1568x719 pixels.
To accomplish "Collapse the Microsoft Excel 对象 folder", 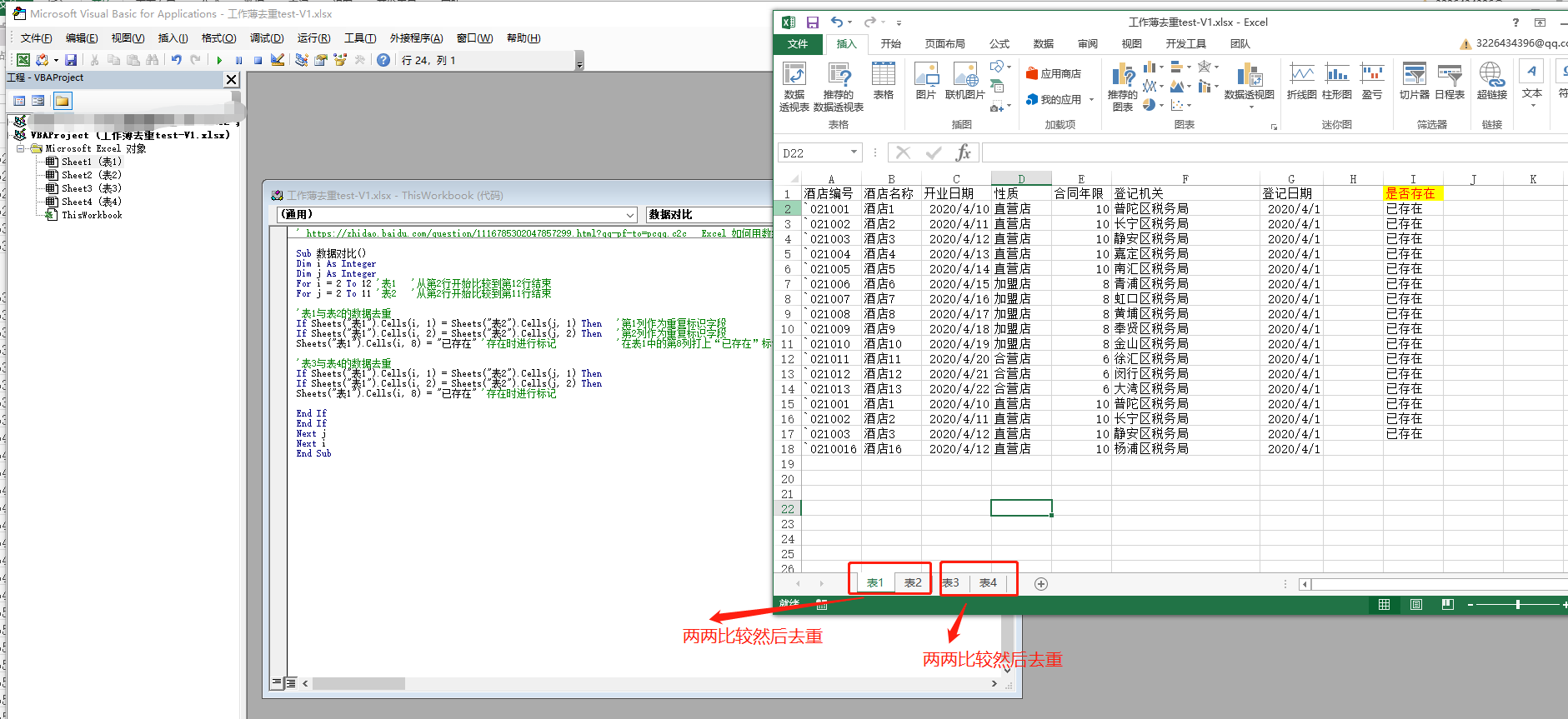I will click(21, 148).
